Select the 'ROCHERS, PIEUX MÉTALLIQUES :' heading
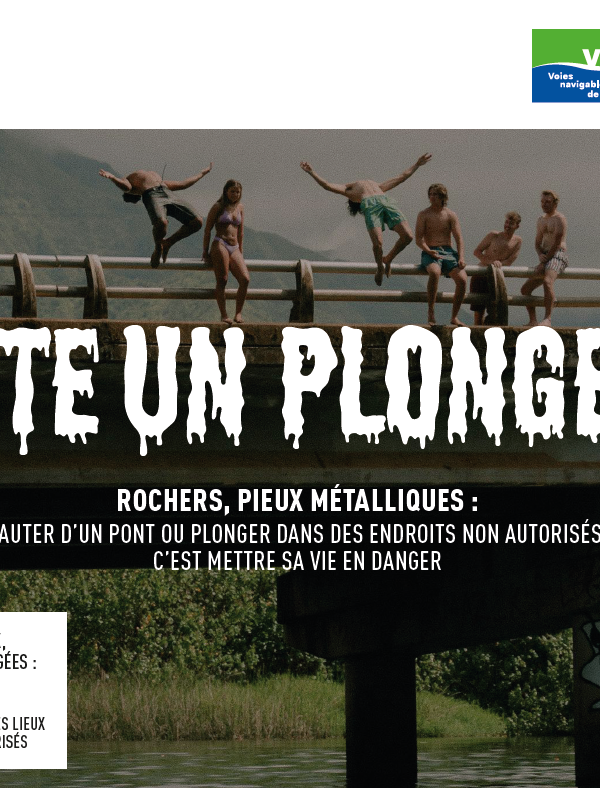This screenshot has width=600, height=792. [x=297, y=500]
